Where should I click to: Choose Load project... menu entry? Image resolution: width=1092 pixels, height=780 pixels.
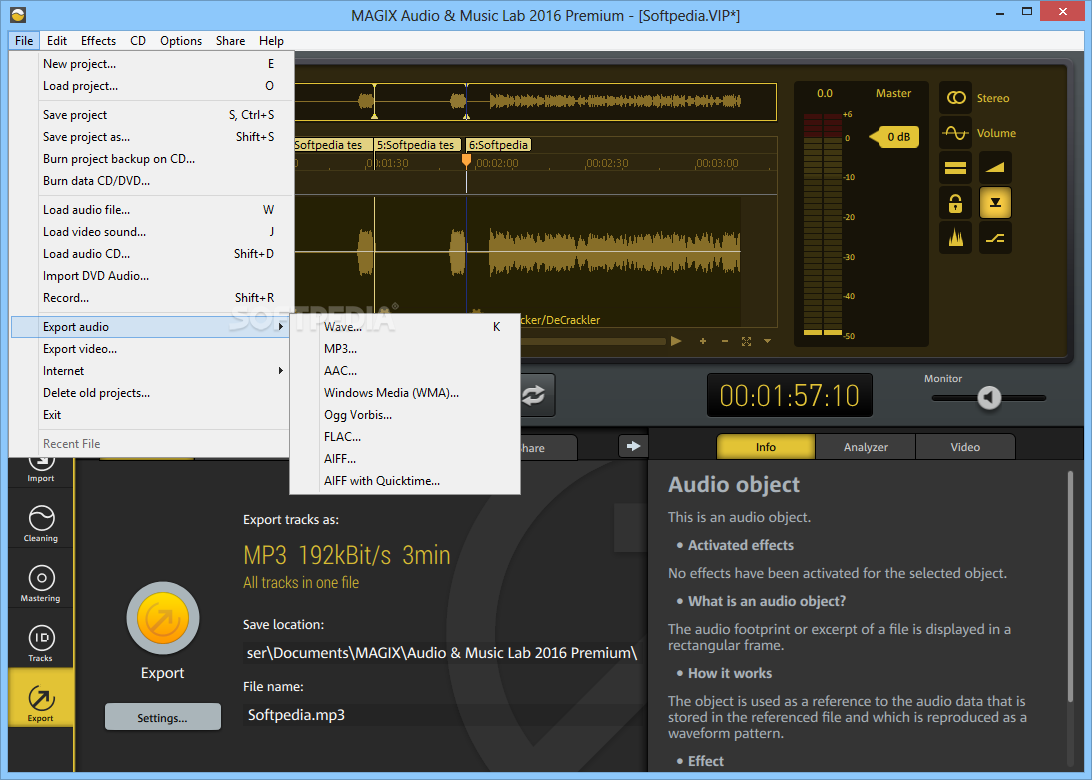coord(150,86)
